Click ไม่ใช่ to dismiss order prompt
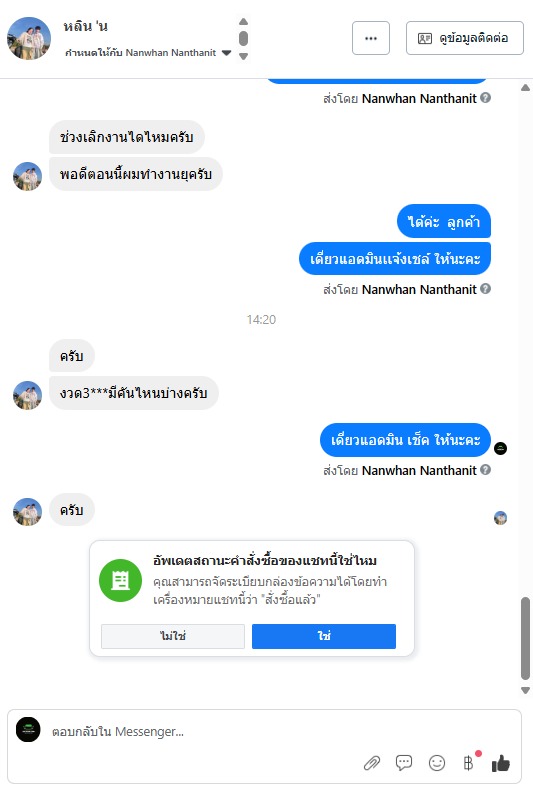Viewport: 533px width, 787px height. click(x=173, y=636)
